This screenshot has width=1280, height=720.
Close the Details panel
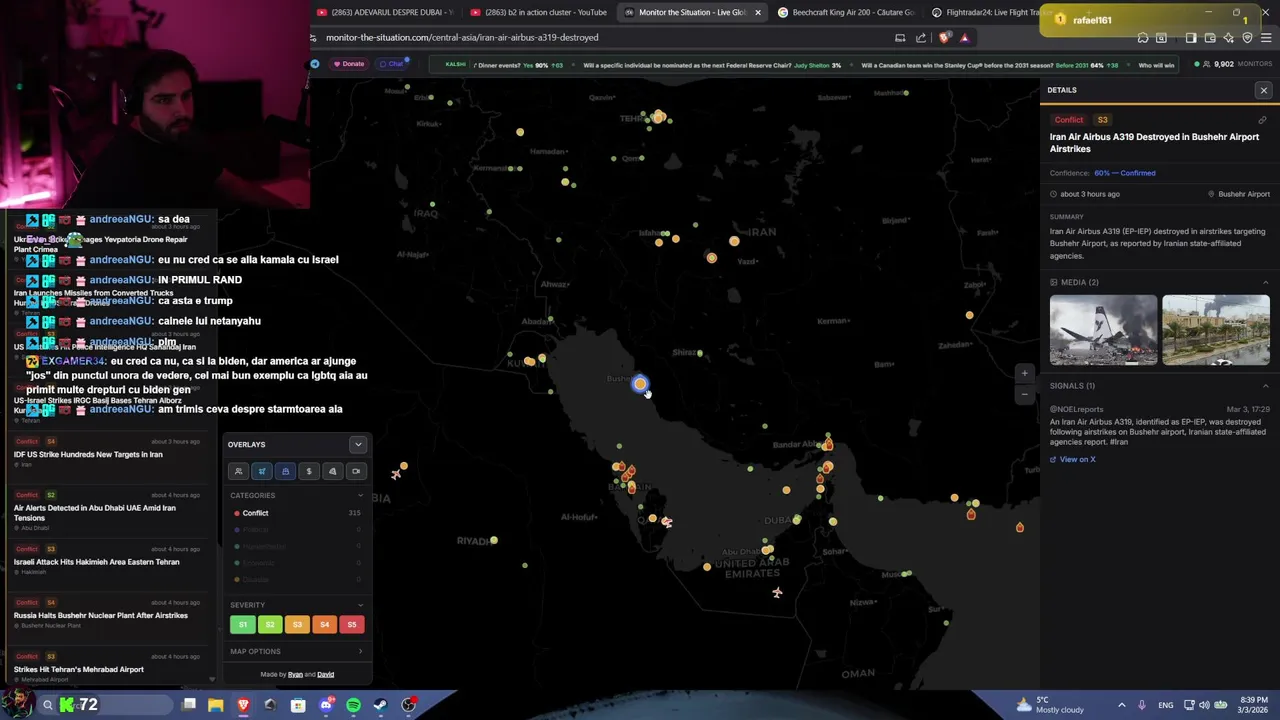(x=1263, y=90)
